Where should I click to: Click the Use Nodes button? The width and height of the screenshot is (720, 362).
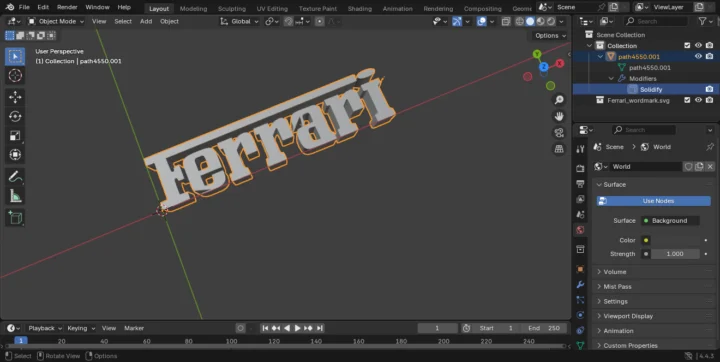pyautogui.click(x=653, y=201)
